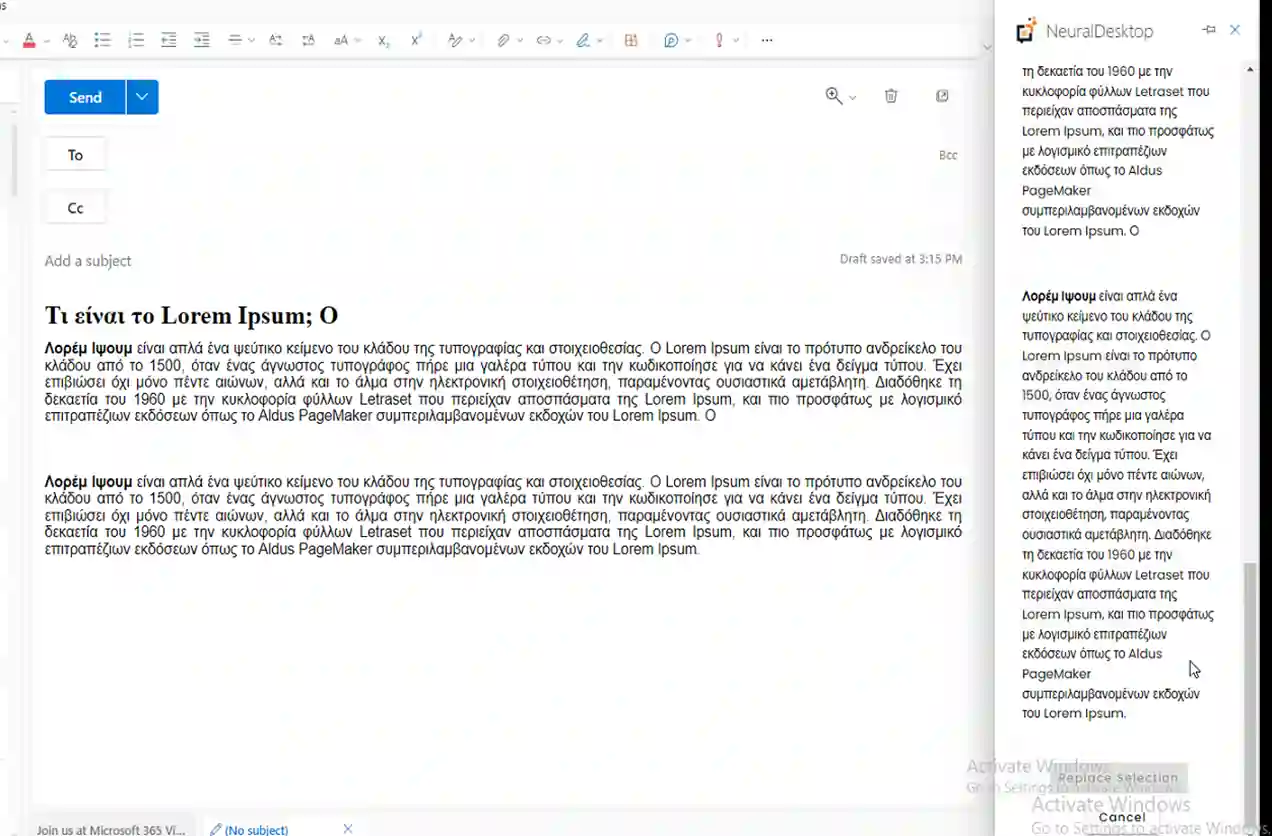This screenshot has width=1272, height=836.
Task: Click the email heading Τι είναι το Lorem Ipsum
Action: pyautogui.click(x=191, y=316)
